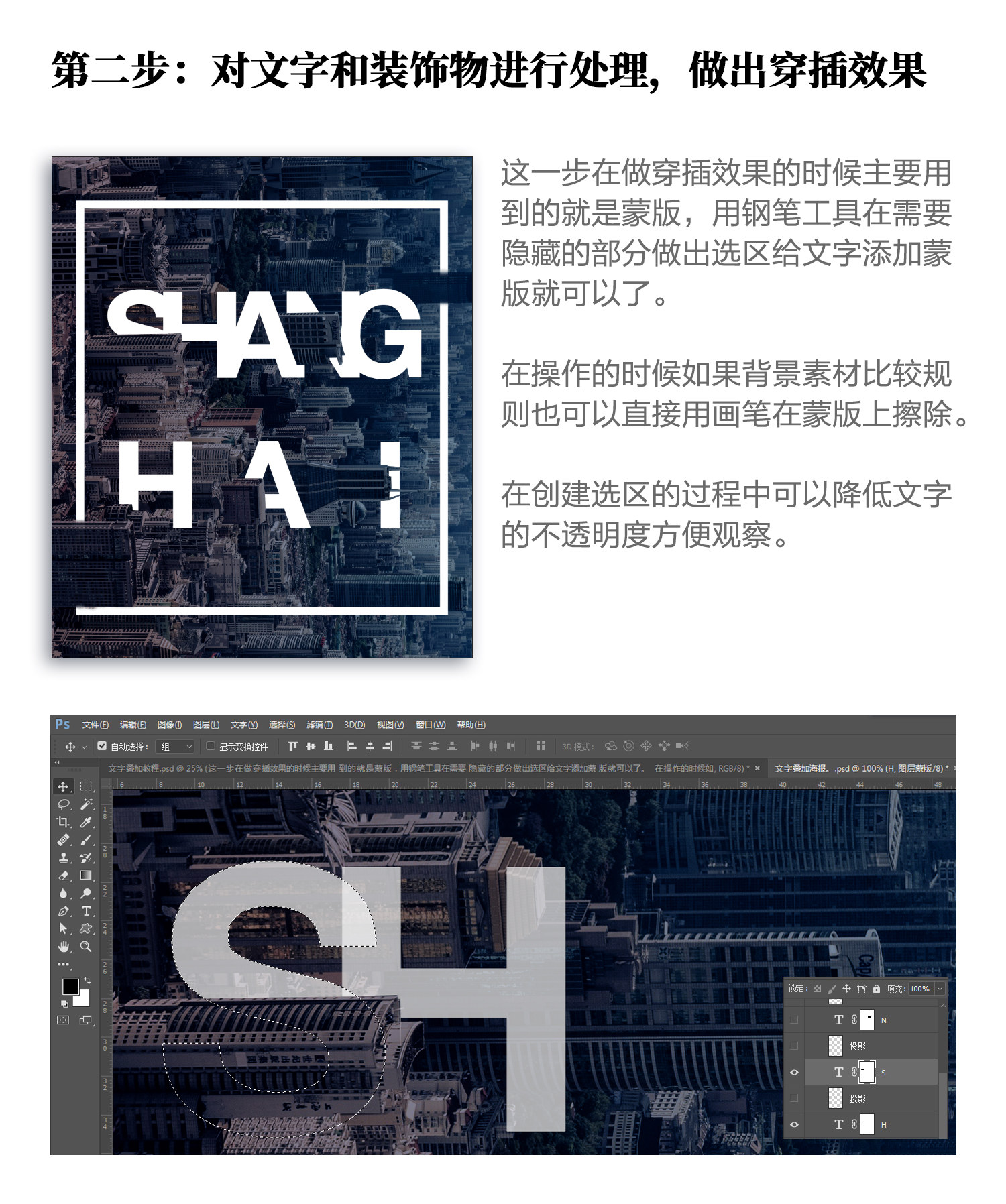Open the Move tool preset picker arrow
Image resolution: width=1006 pixels, height=1204 pixels.
[84, 747]
